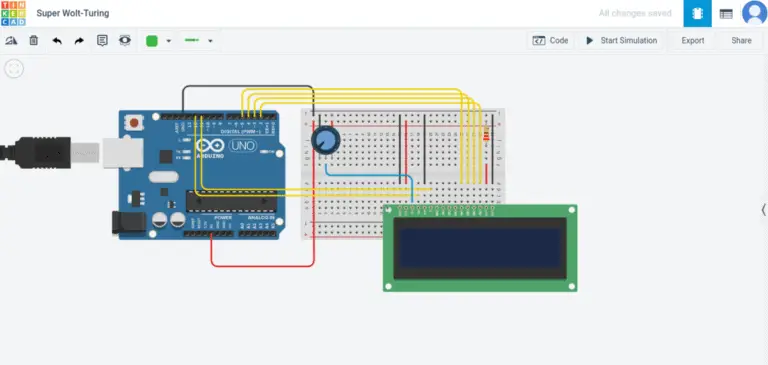
Task: Open component list table view
Action: click(726, 14)
